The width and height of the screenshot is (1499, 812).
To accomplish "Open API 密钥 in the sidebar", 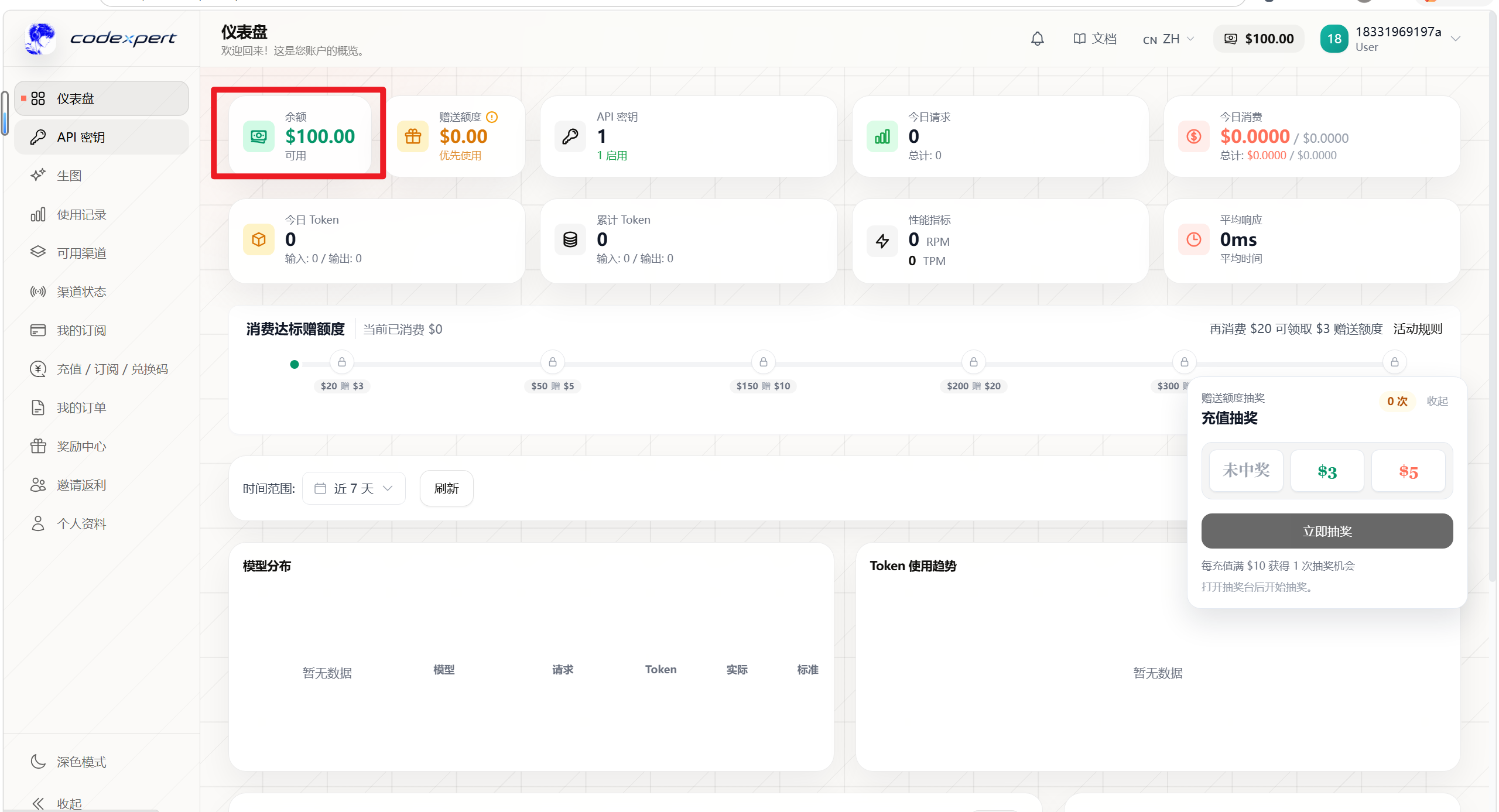I will (x=101, y=137).
